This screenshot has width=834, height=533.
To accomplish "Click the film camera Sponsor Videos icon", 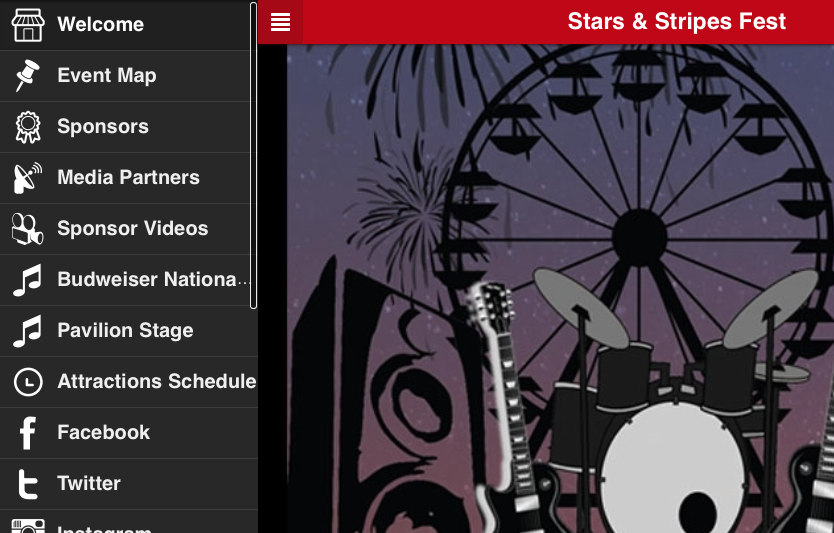I will pos(28,229).
